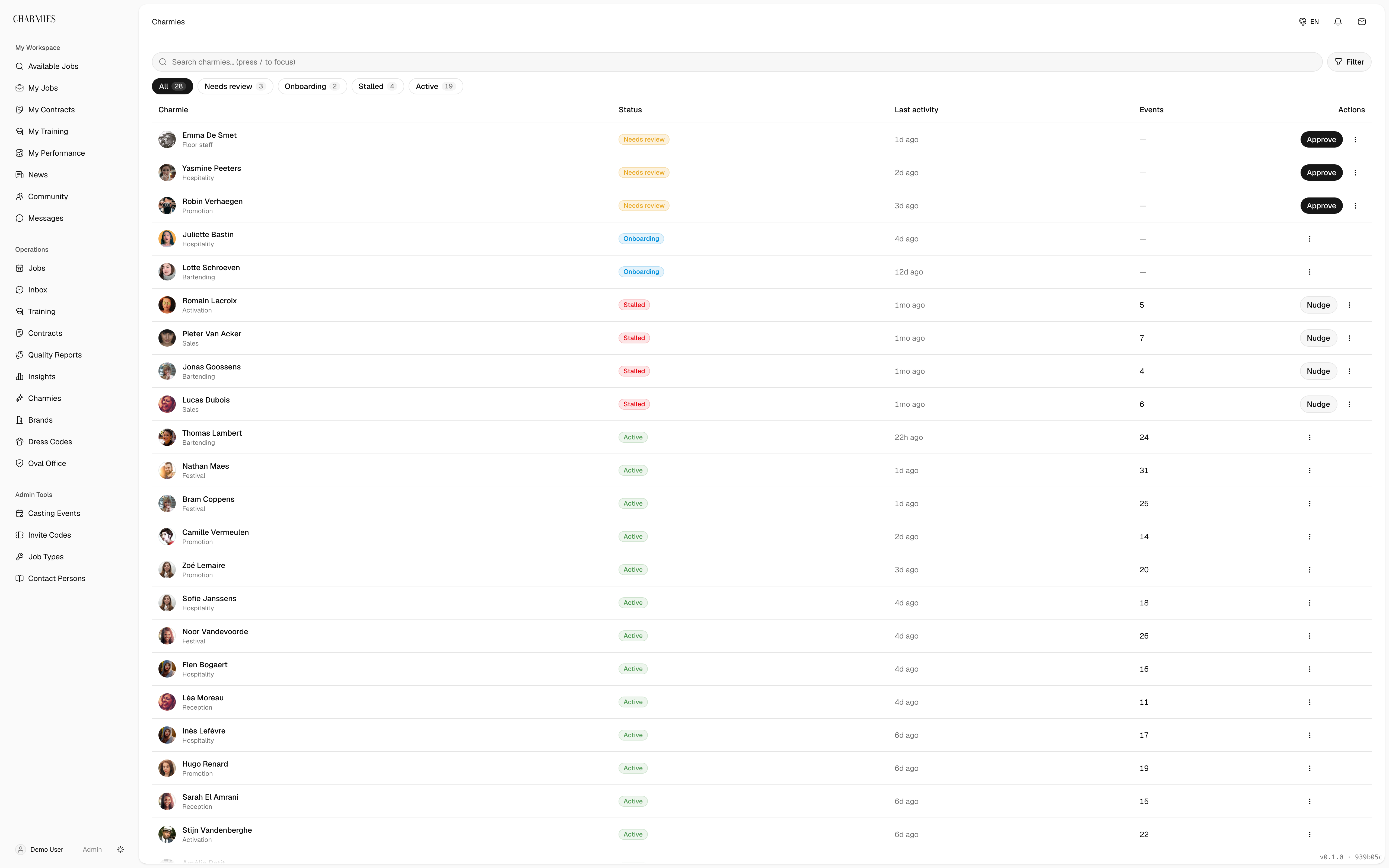
Task: Open Casting Events
Action: pyautogui.click(x=69, y=513)
